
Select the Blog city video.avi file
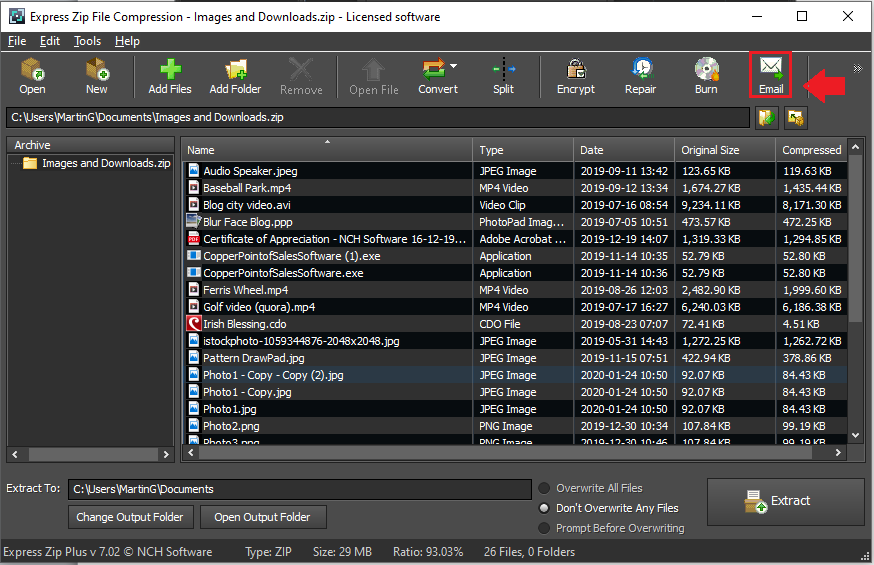[x=516, y=205]
